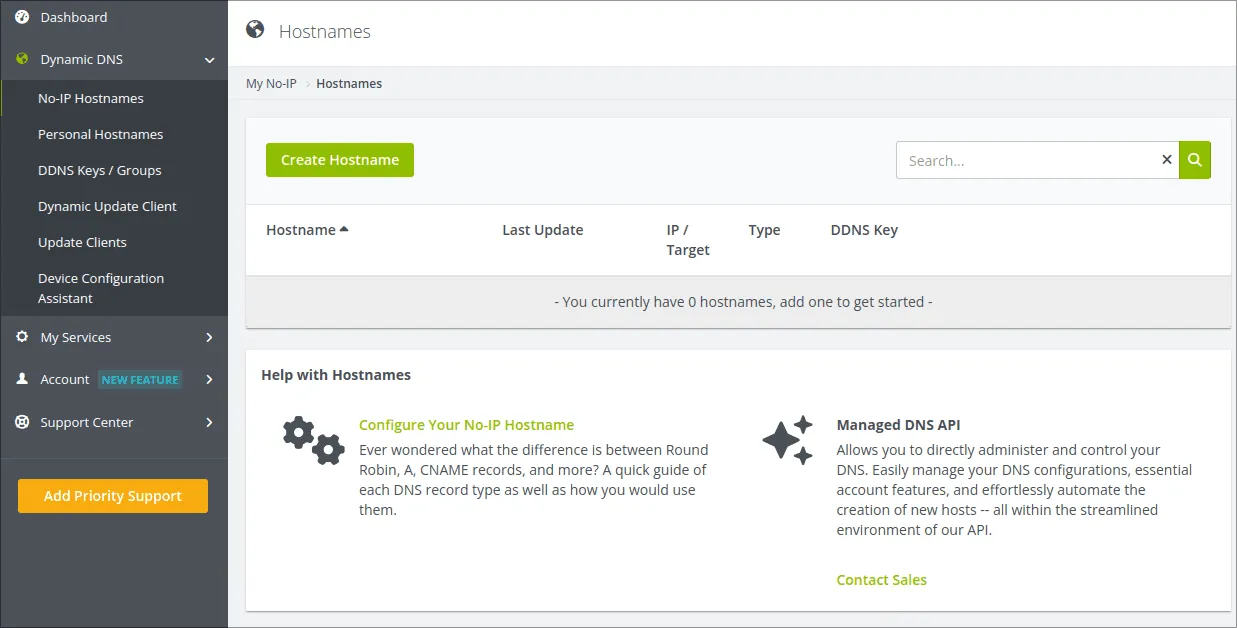This screenshot has width=1237, height=628.
Task: Expand the Support Center submenu arrow
Action: (x=209, y=422)
